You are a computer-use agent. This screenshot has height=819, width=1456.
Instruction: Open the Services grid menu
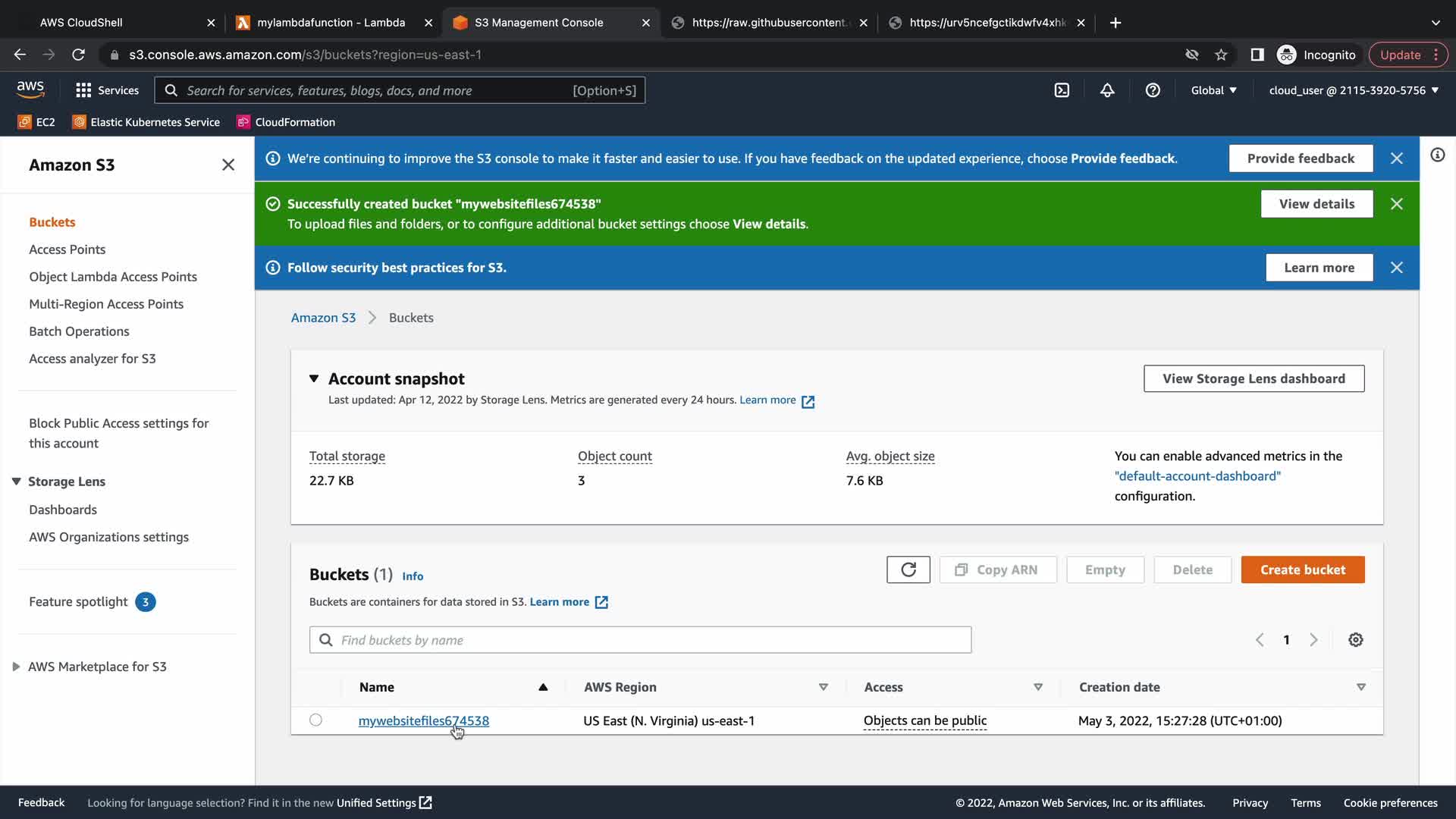point(107,90)
